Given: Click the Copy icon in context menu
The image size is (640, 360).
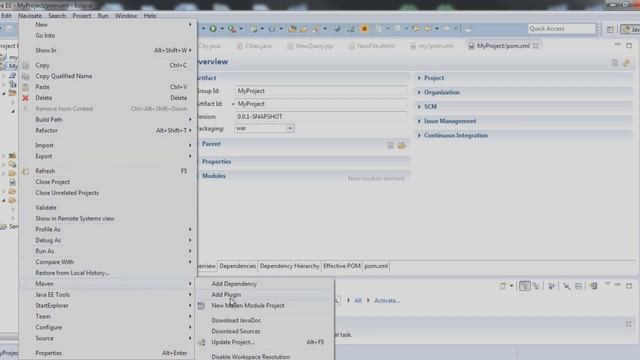Looking at the screenshot, I should click(25, 65).
